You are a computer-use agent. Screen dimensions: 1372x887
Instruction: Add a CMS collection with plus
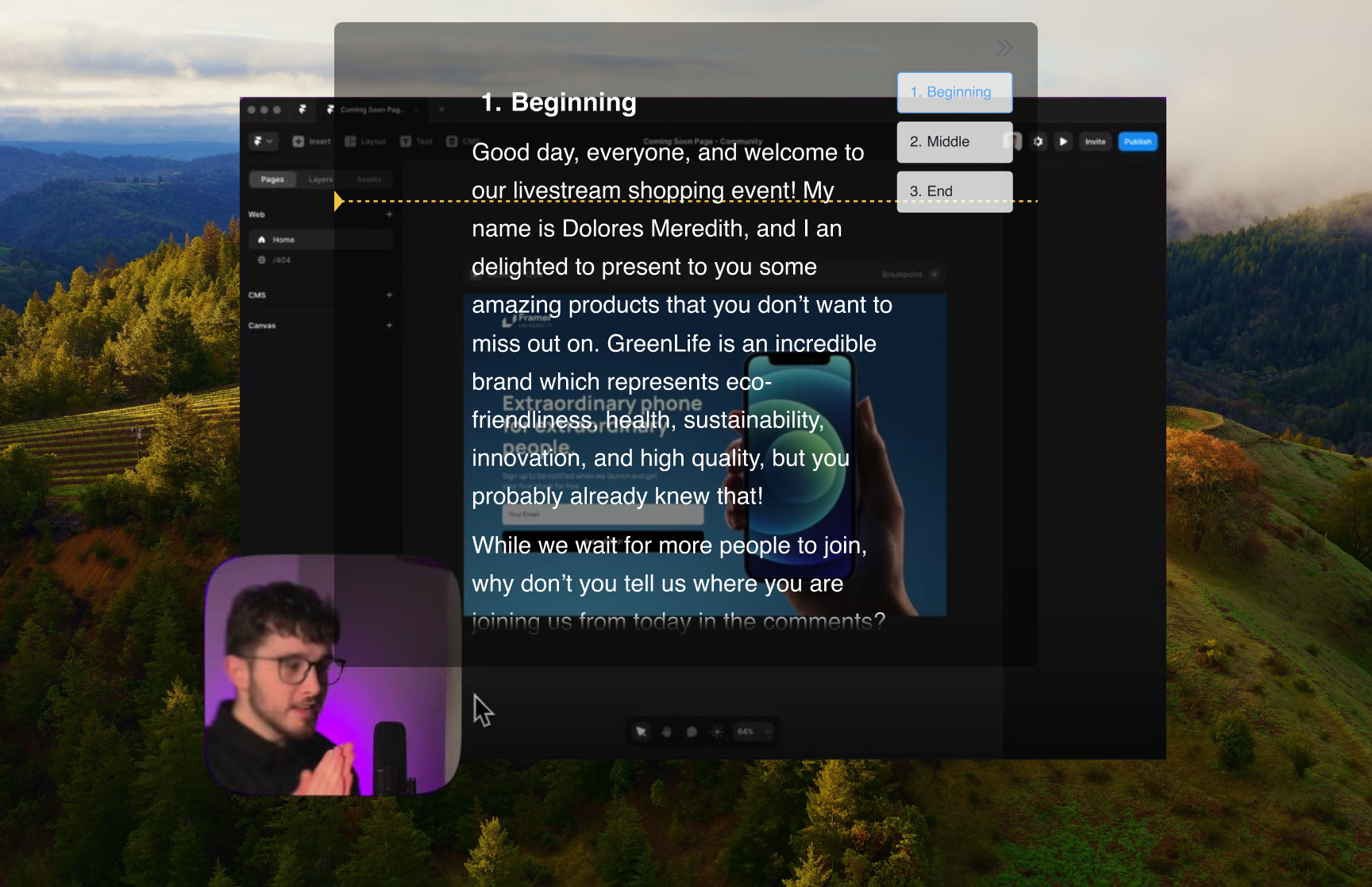coord(389,295)
